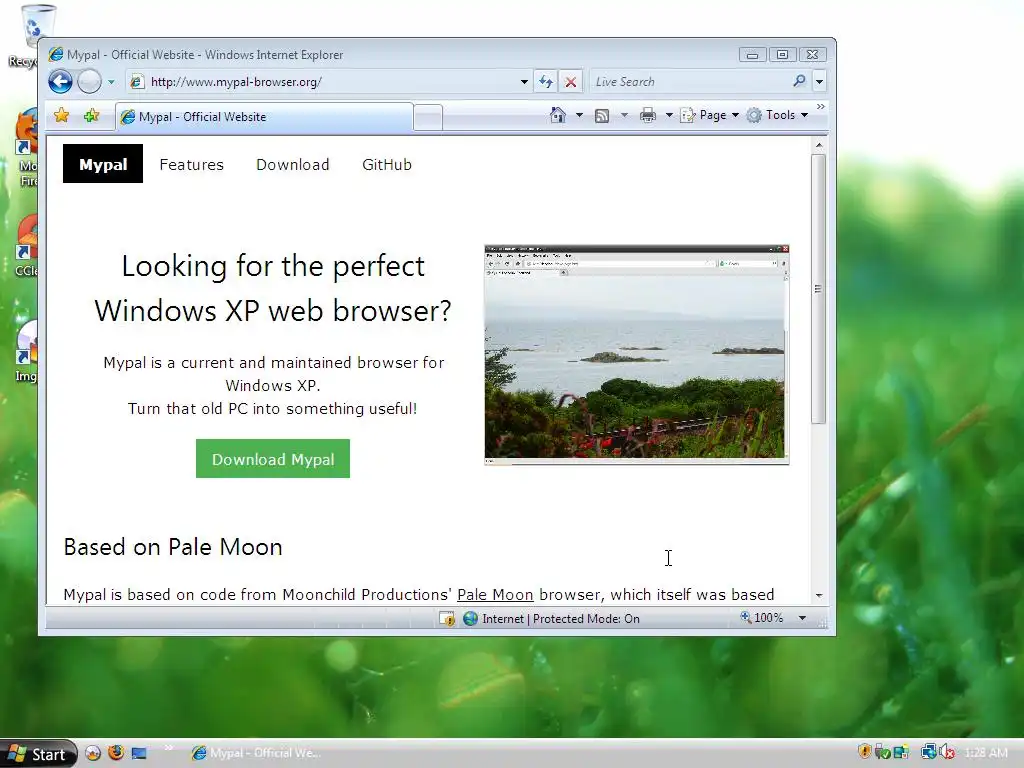Expand the Print options dropdown arrow
Viewport: 1024px width, 768px height.
(669, 115)
